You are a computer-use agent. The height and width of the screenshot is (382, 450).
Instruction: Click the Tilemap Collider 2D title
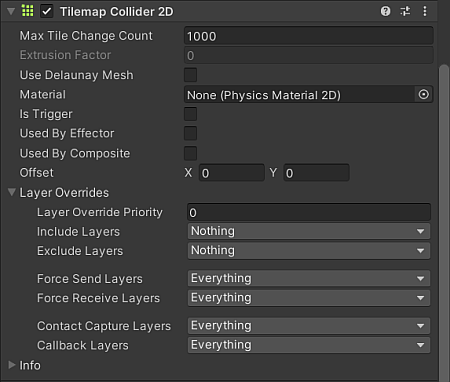(117, 12)
